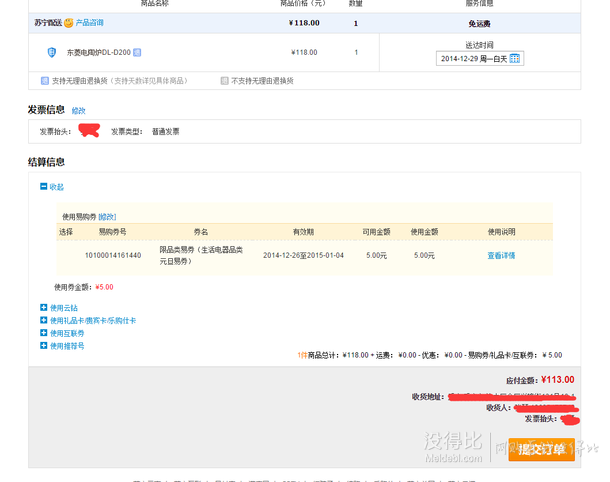Click 修改 link beside 使用易购券
The height and width of the screenshot is (482, 610).
click(107, 217)
